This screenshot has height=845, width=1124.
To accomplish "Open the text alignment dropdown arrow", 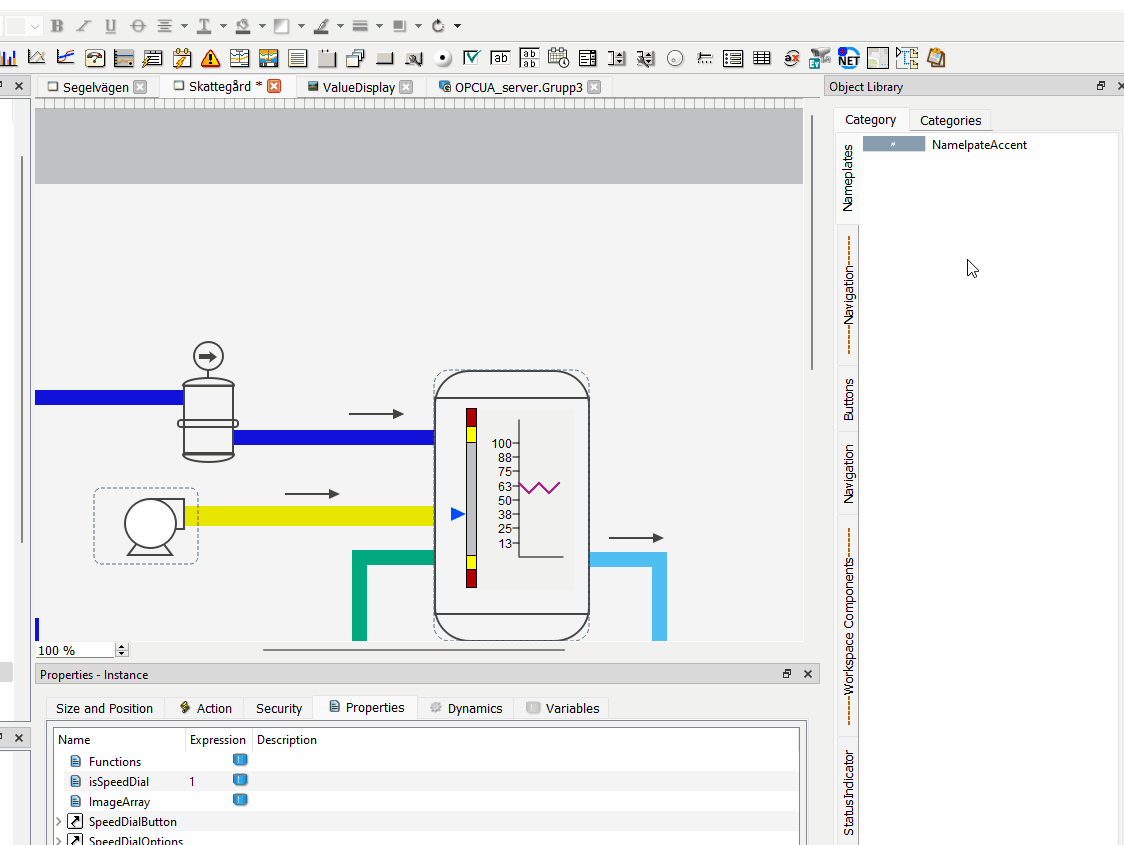I will pyautogui.click(x=183, y=25).
